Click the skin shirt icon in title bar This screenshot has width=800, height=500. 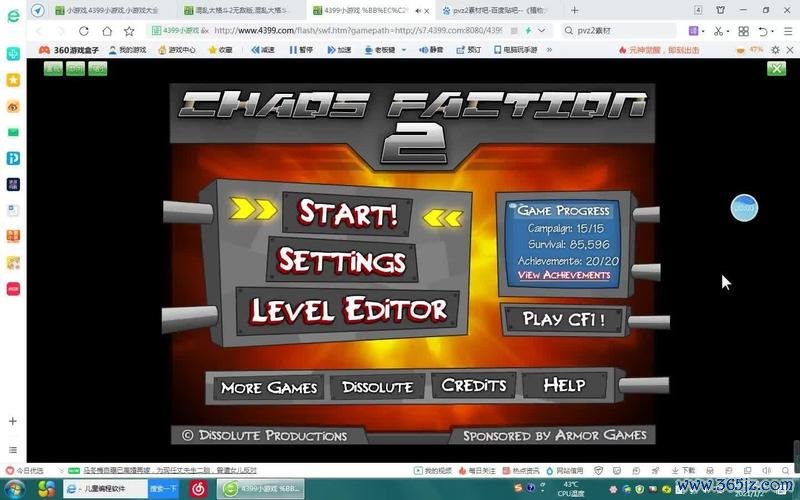click(x=720, y=10)
